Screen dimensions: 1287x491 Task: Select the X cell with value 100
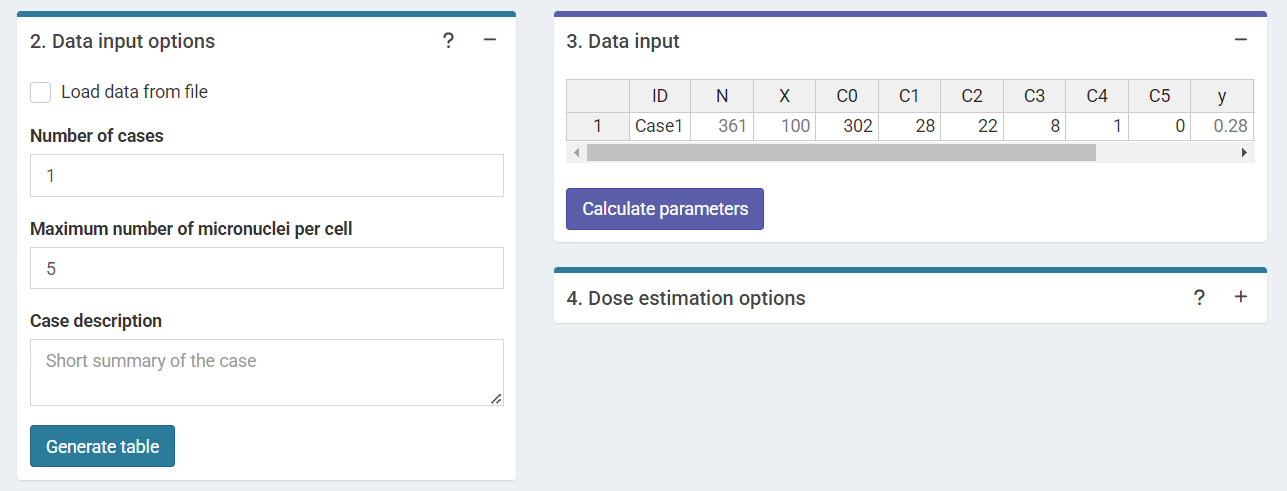[785, 126]
